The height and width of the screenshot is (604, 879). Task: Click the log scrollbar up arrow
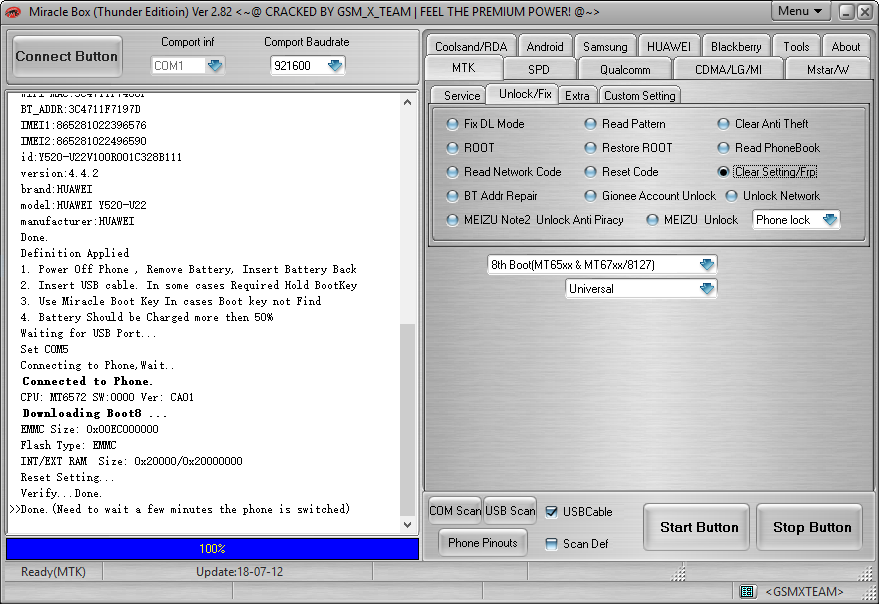408,102
